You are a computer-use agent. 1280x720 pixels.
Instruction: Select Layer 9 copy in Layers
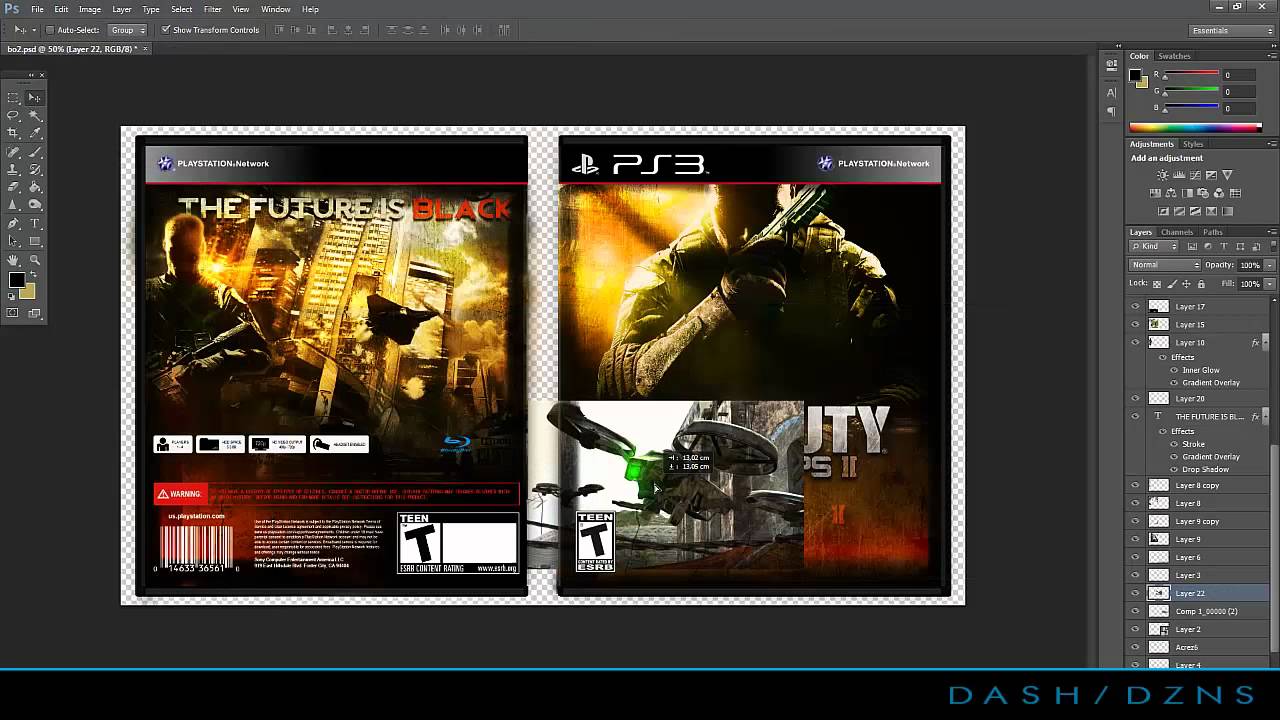1198,521
